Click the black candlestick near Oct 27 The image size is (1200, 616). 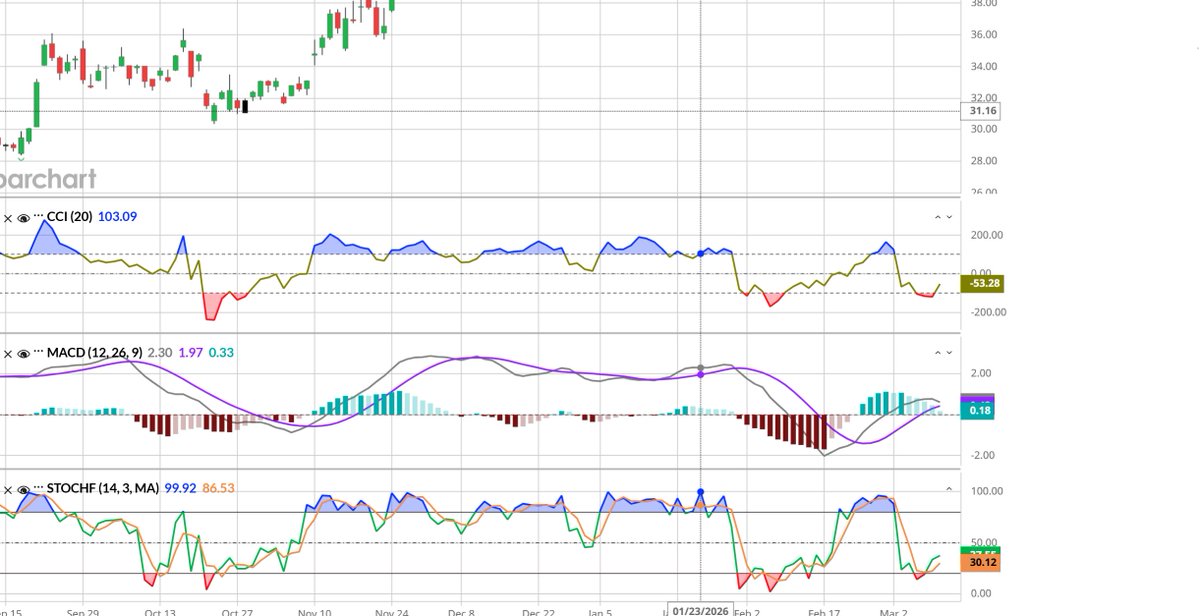coord(245,106)
